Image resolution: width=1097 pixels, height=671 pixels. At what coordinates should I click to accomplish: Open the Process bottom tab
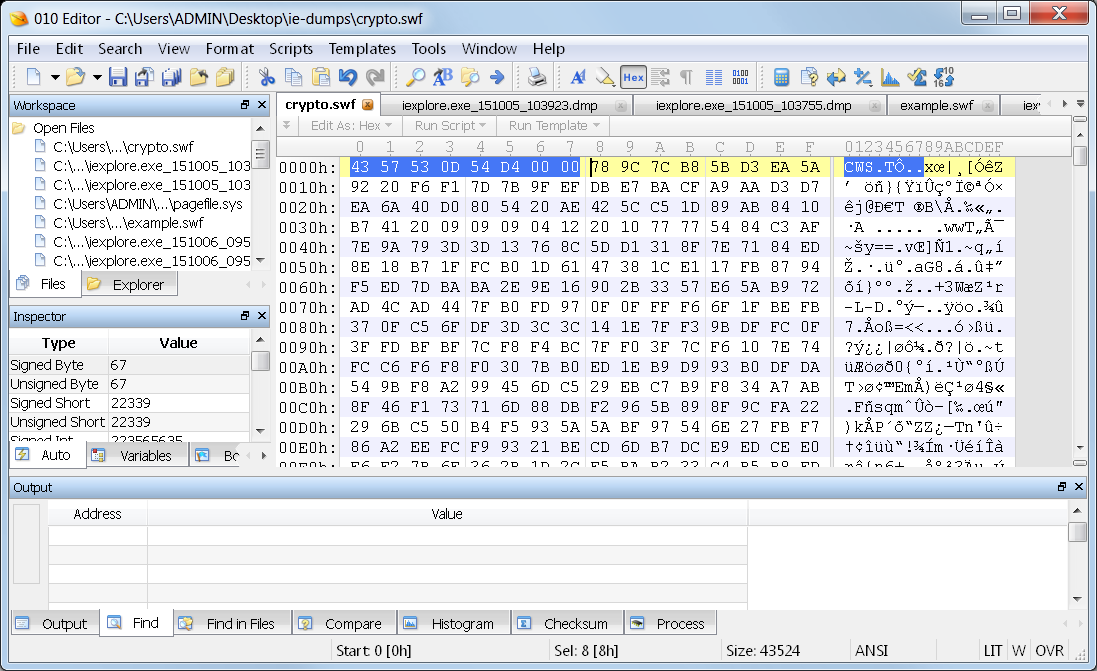click(670, 623)
